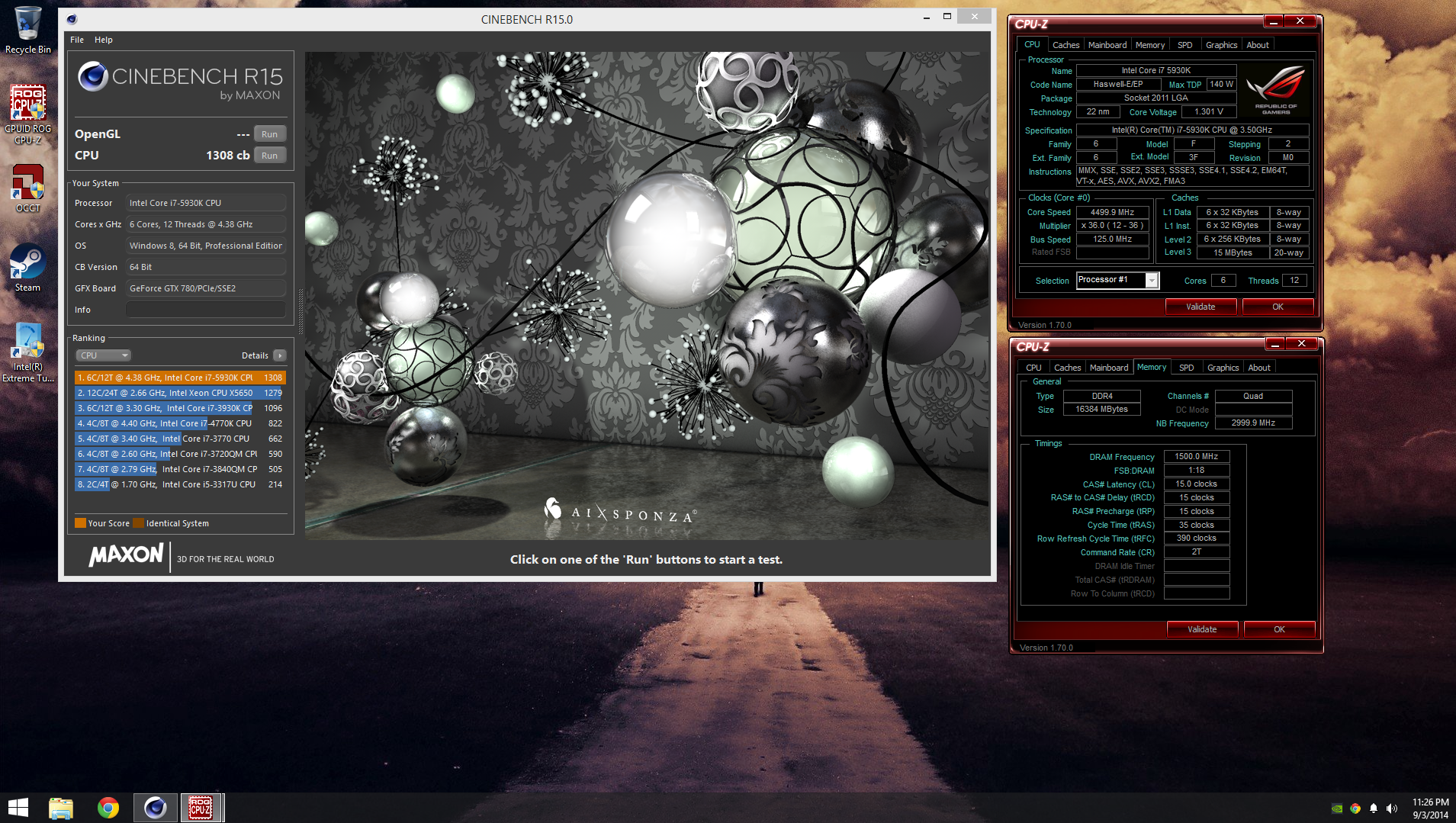
Task: Switch to Graphics tab in upper CPU-Z
Action: pos(1221,45)
